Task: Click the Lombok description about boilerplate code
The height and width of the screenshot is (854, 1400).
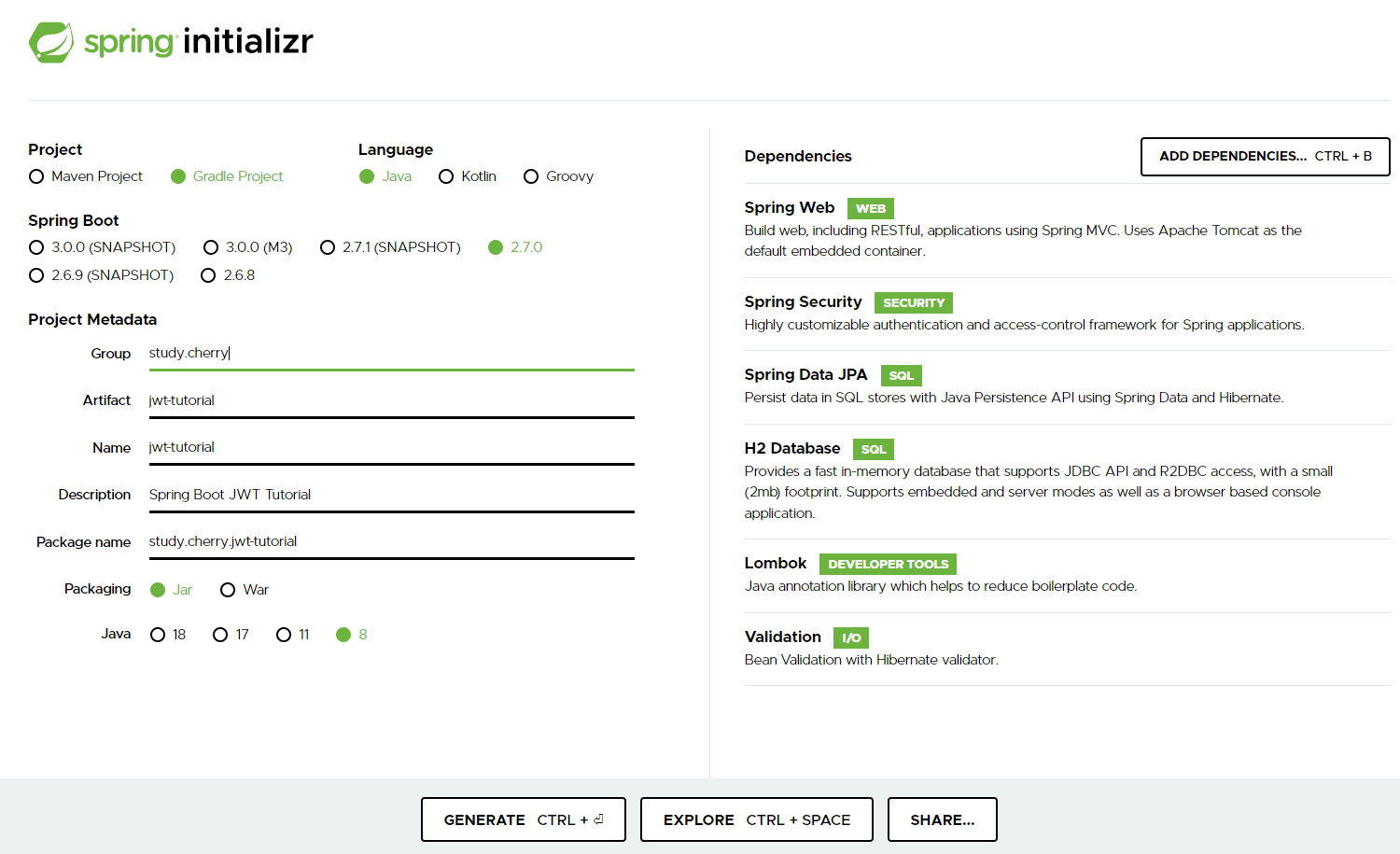Action: [x=941, y=586]
